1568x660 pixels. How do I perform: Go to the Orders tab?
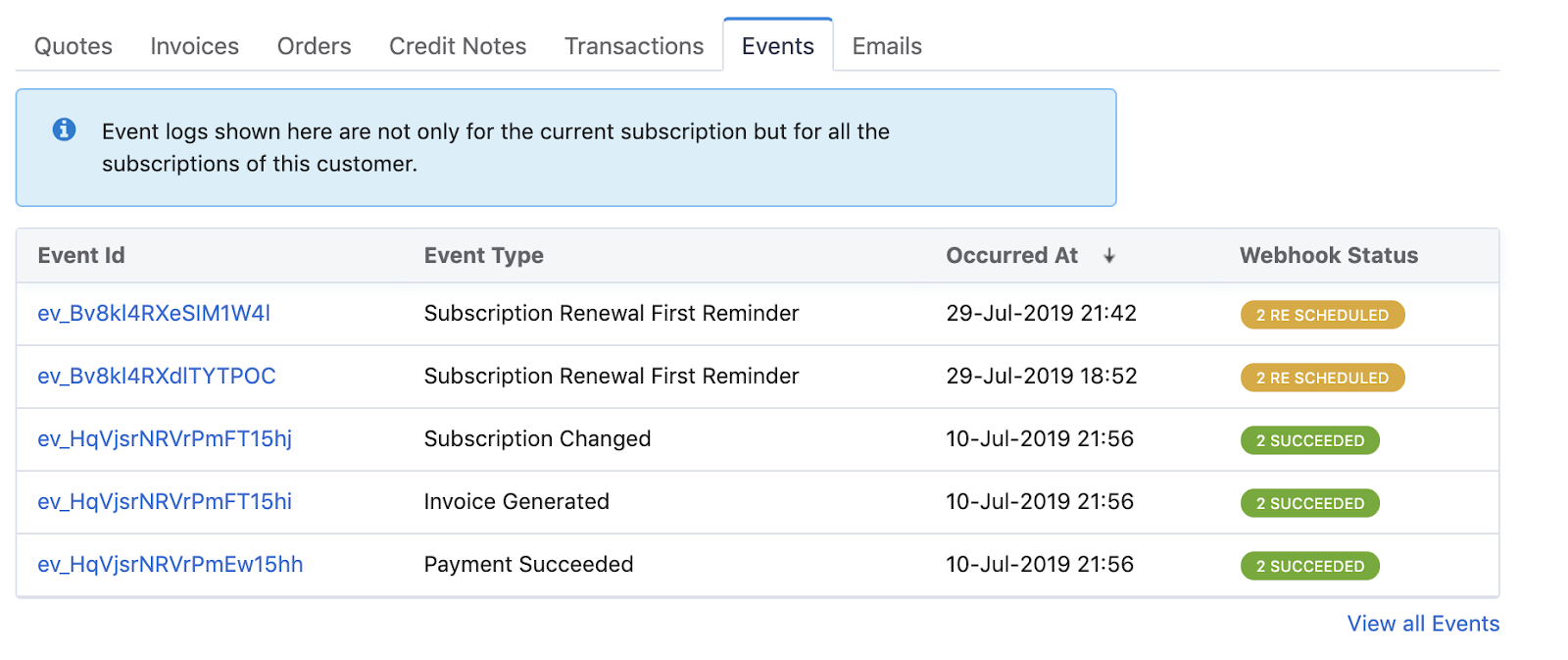tap(314, 46)
